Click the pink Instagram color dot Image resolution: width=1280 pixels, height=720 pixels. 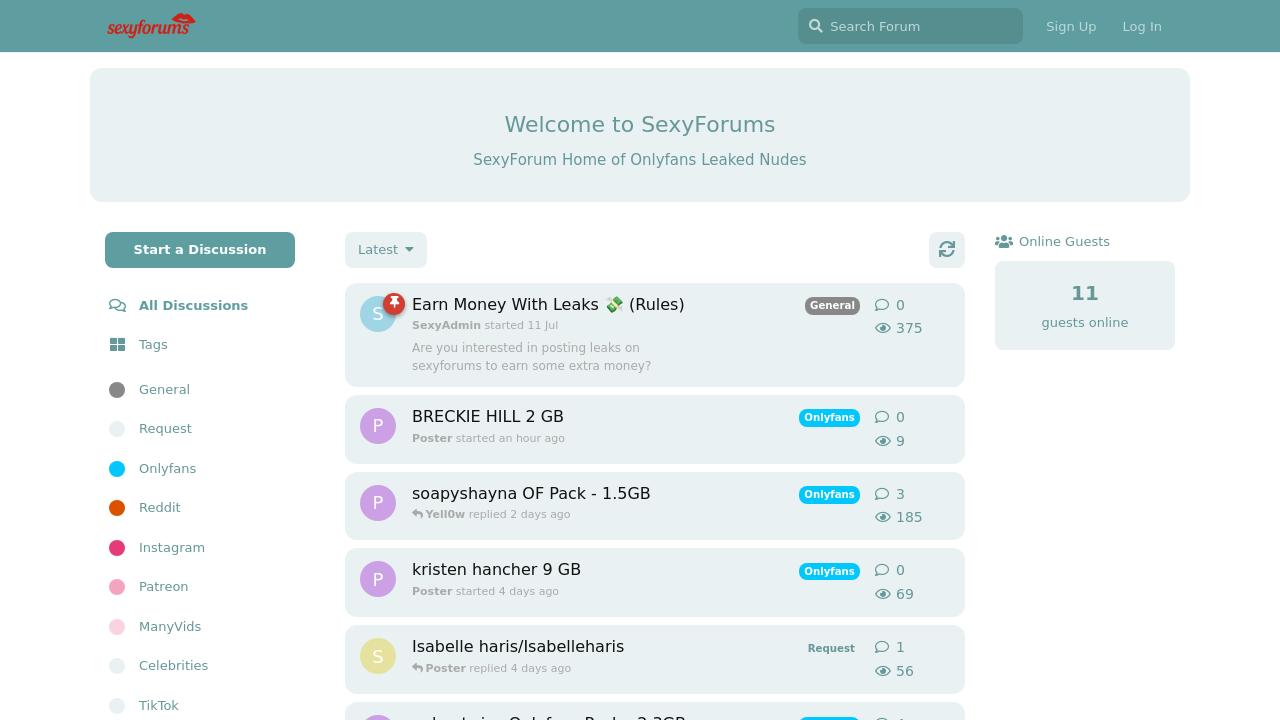click(117, 548)
